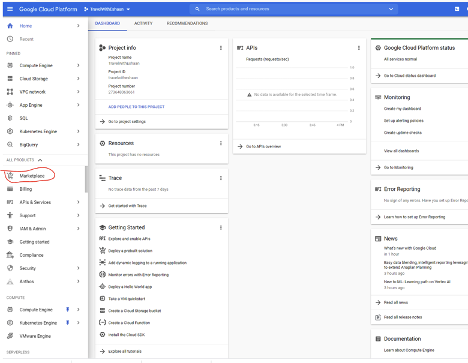Select Support in the sidebar
The image size is (468, 363).
pyautogui.click(x=27, y=215)
